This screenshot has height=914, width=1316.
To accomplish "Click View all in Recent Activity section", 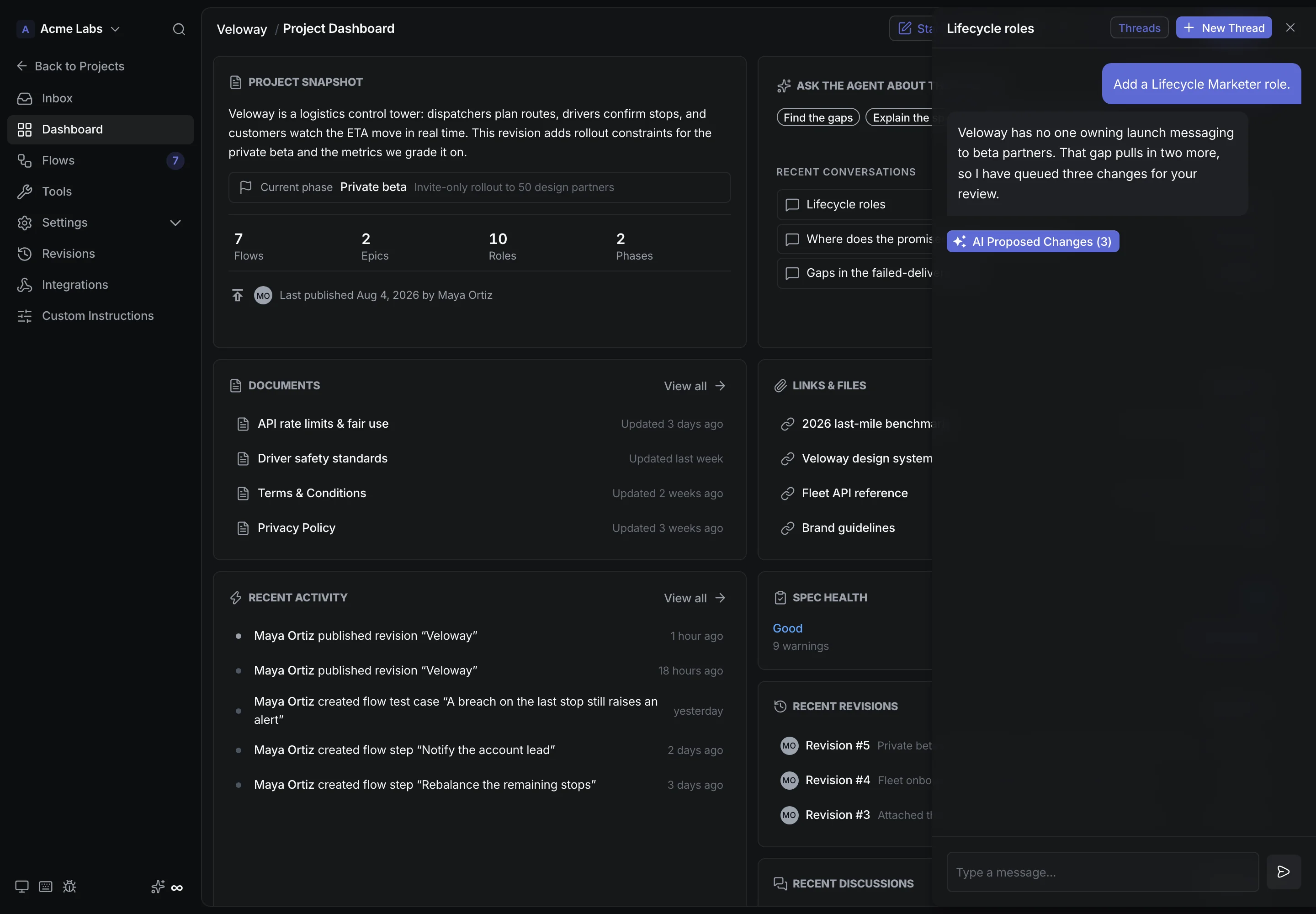I will click(695, 599).
